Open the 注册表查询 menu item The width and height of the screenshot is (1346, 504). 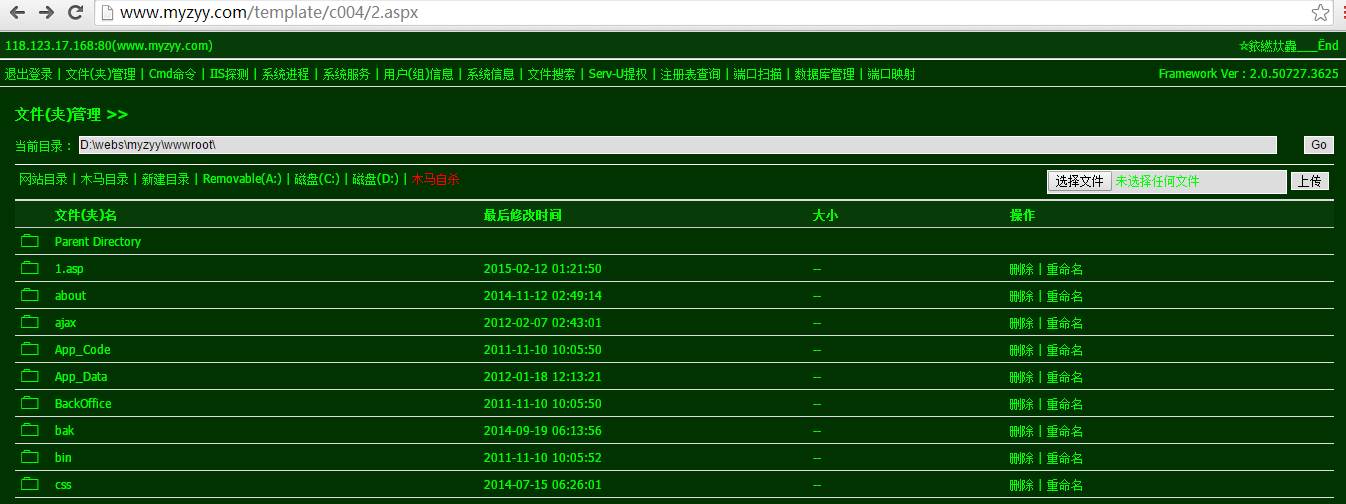(x=690, y=74)
